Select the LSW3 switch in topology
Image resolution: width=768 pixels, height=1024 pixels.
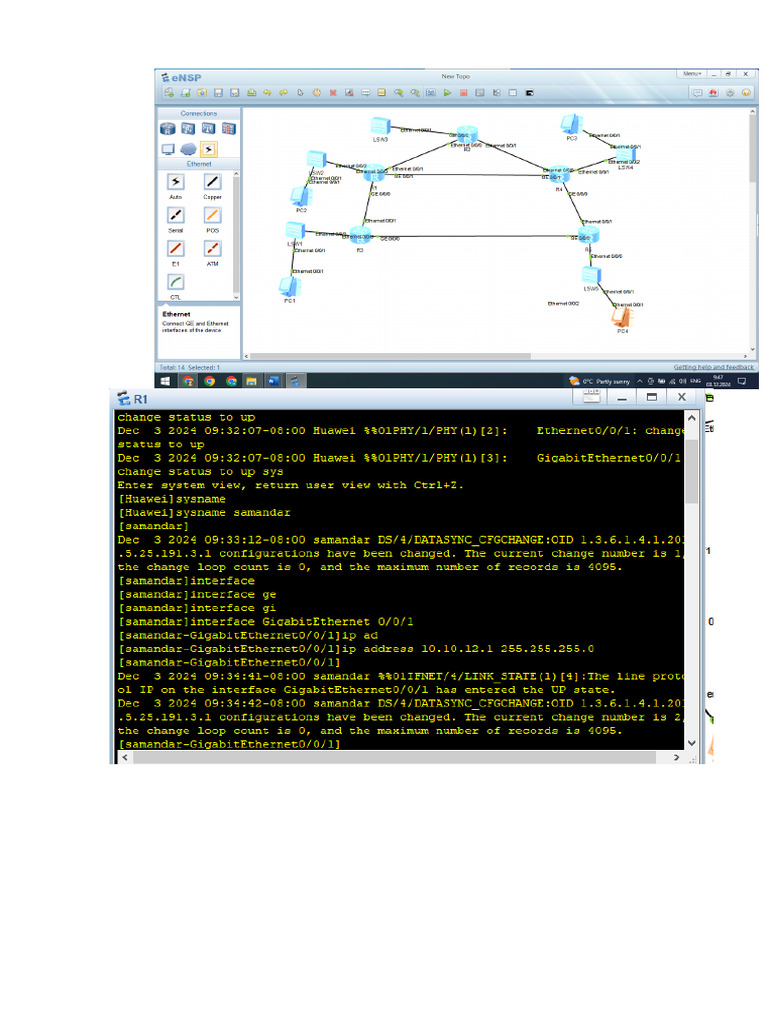pyautogui.click(x=380, y=126)
